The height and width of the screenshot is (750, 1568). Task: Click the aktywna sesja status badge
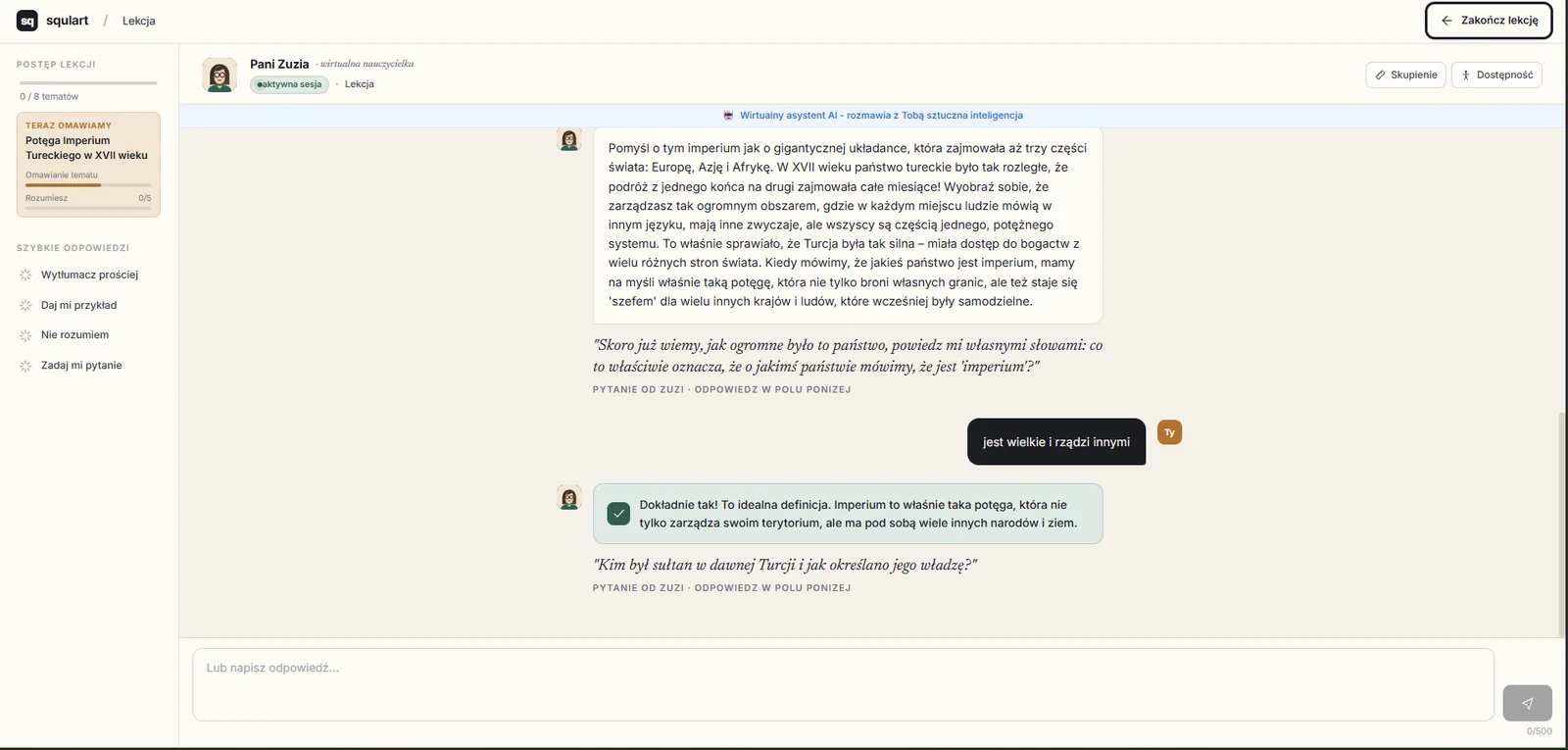point(289,84)
